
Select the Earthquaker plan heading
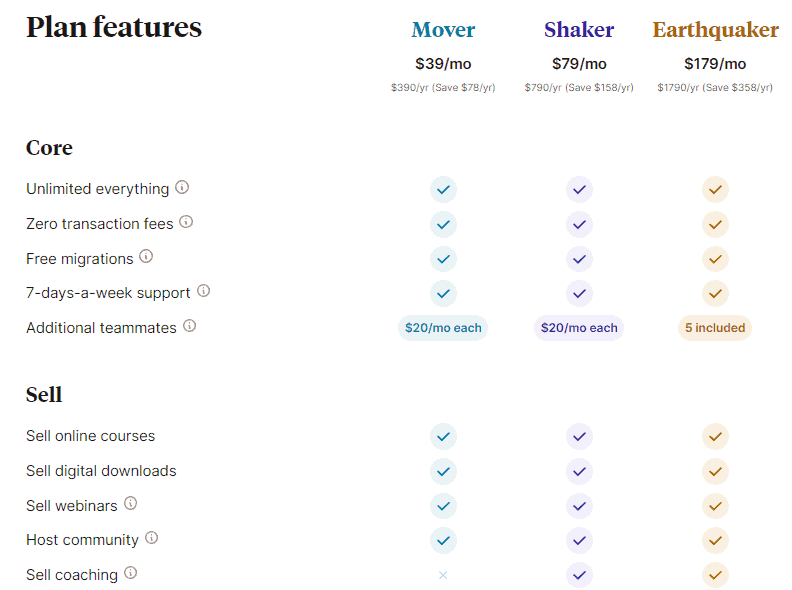tap(715, 30)
